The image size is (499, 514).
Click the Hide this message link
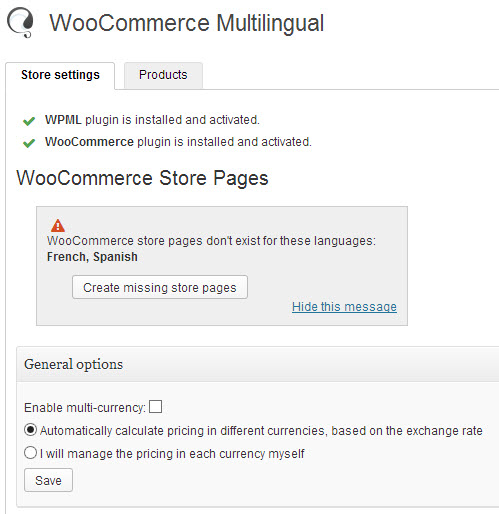344,307
